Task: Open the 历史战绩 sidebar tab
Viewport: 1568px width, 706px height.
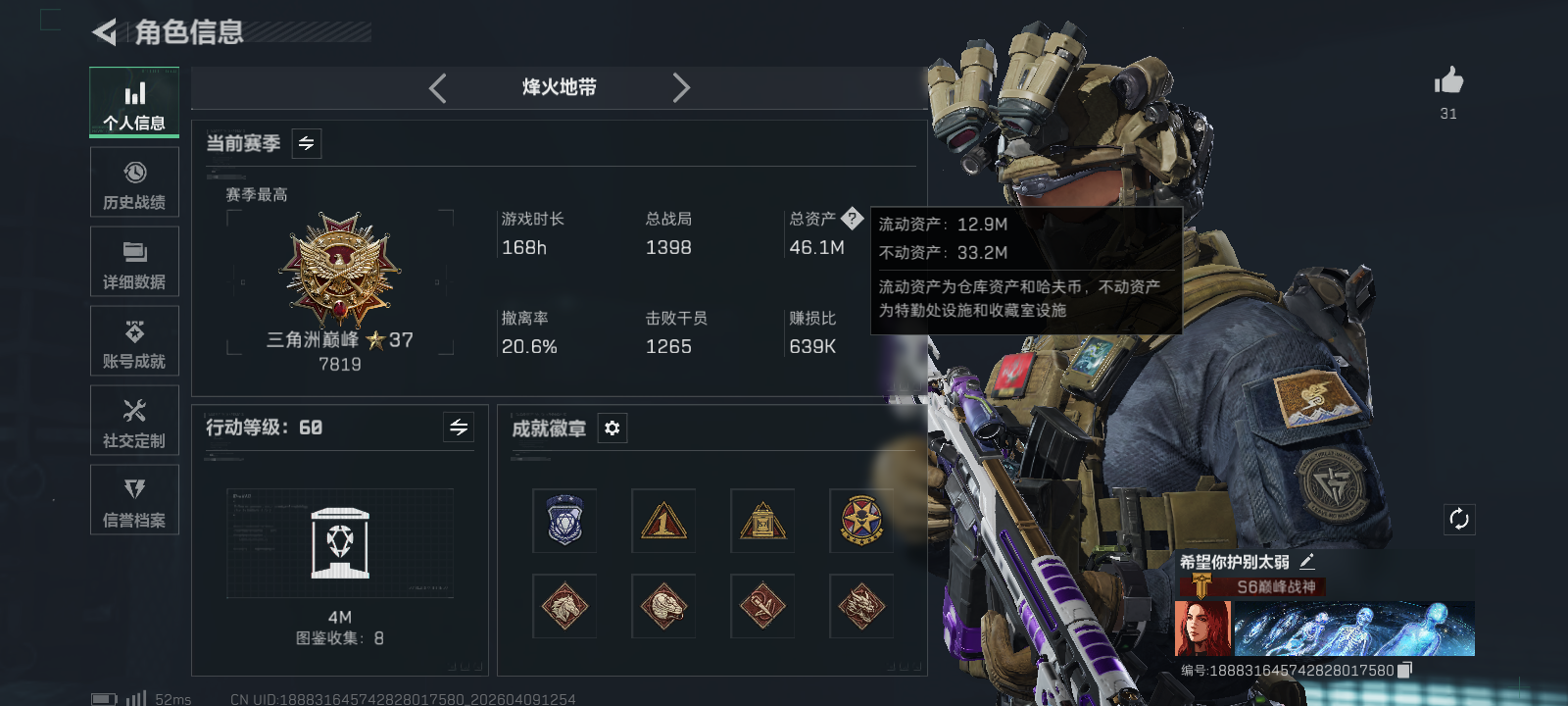Action: (134, 182)
